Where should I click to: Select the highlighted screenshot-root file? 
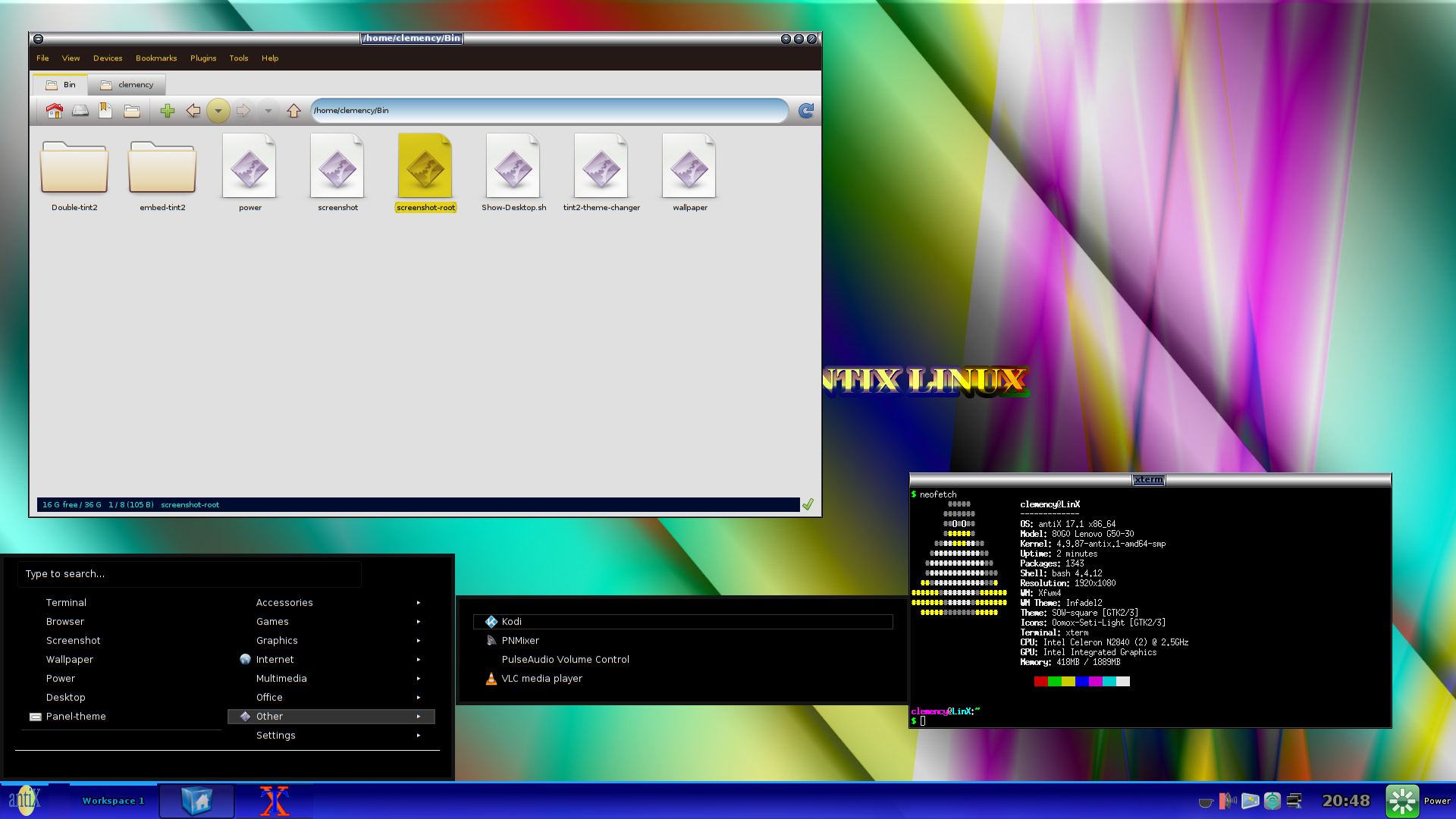tap(426, 174)
